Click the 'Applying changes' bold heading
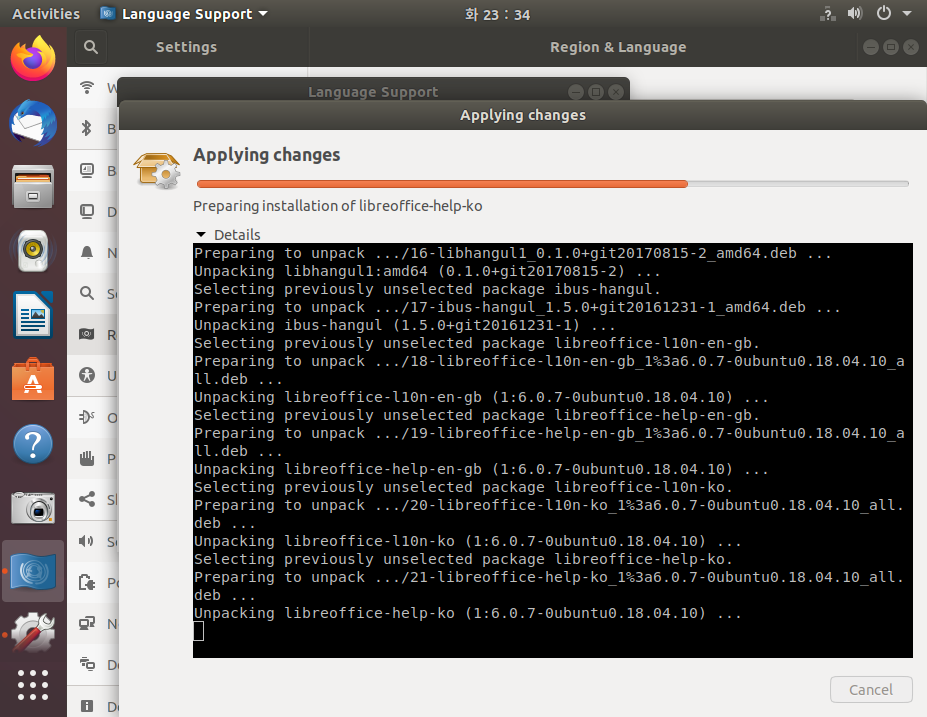Viewport: 927px width, 717px height. (267, 155)
